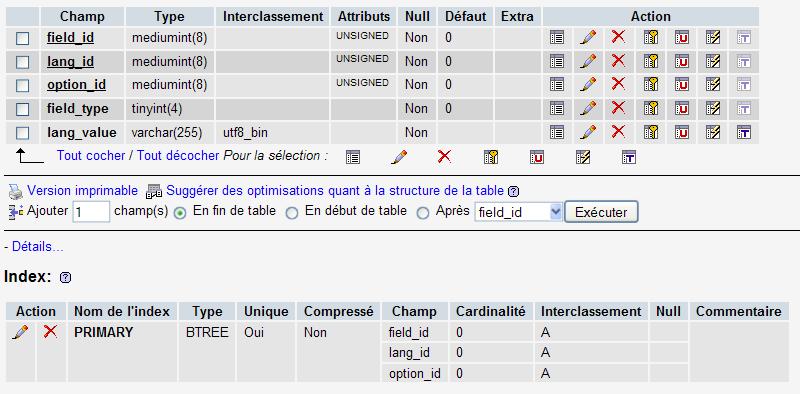Select the "En début de table" radio
This screenshot has width=800, height=394.
click(292, 213)
